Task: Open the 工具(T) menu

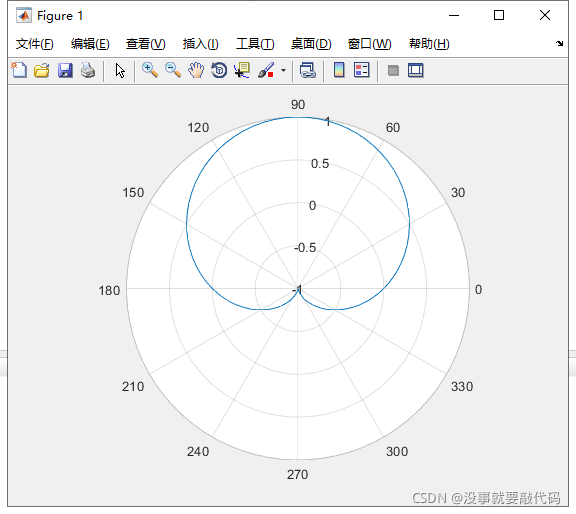Action: pyautogui.click(x=255, y=44)
